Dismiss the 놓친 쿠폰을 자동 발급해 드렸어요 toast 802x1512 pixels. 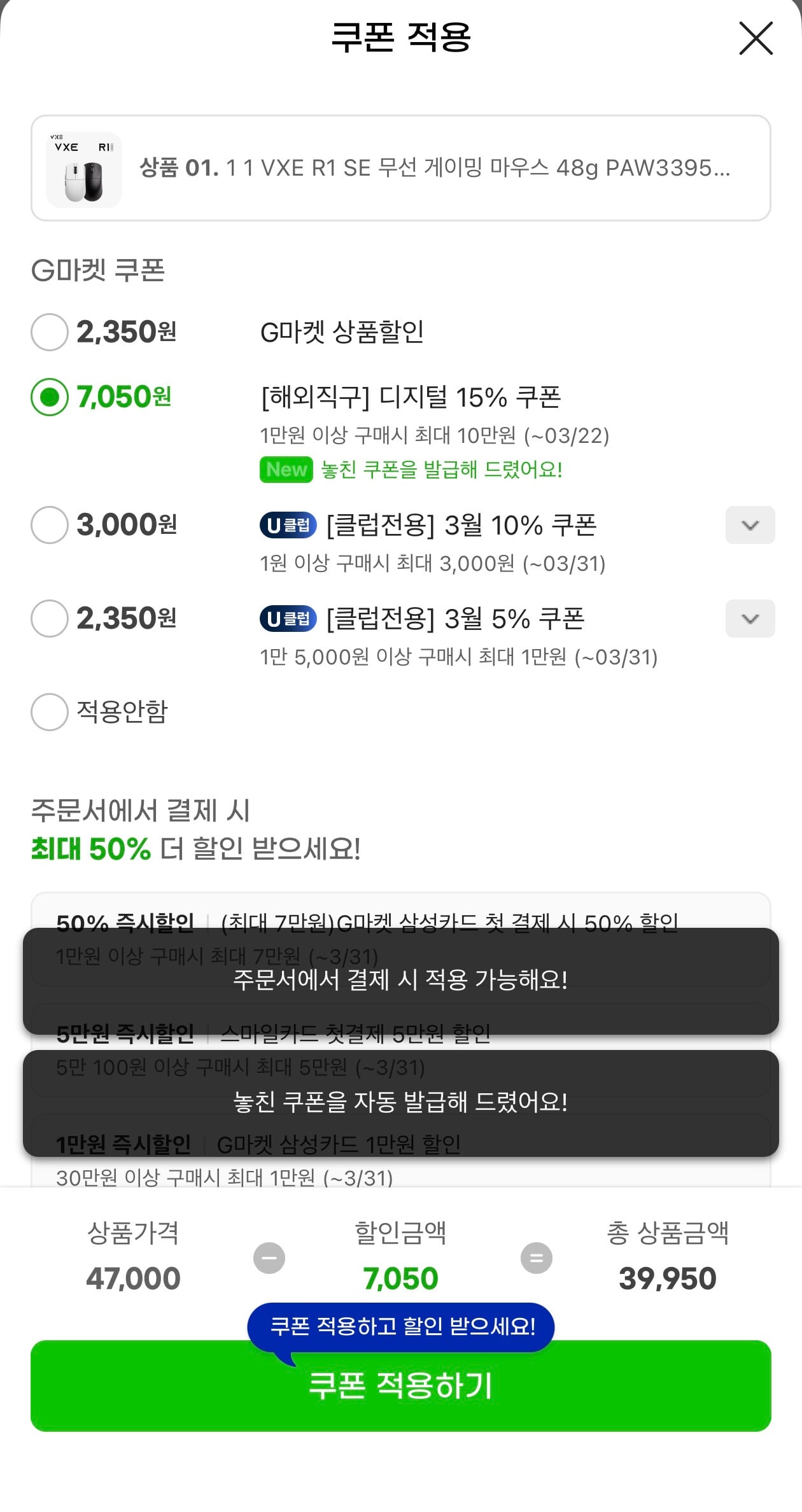pyautogui.click(x=401, y=1102)
